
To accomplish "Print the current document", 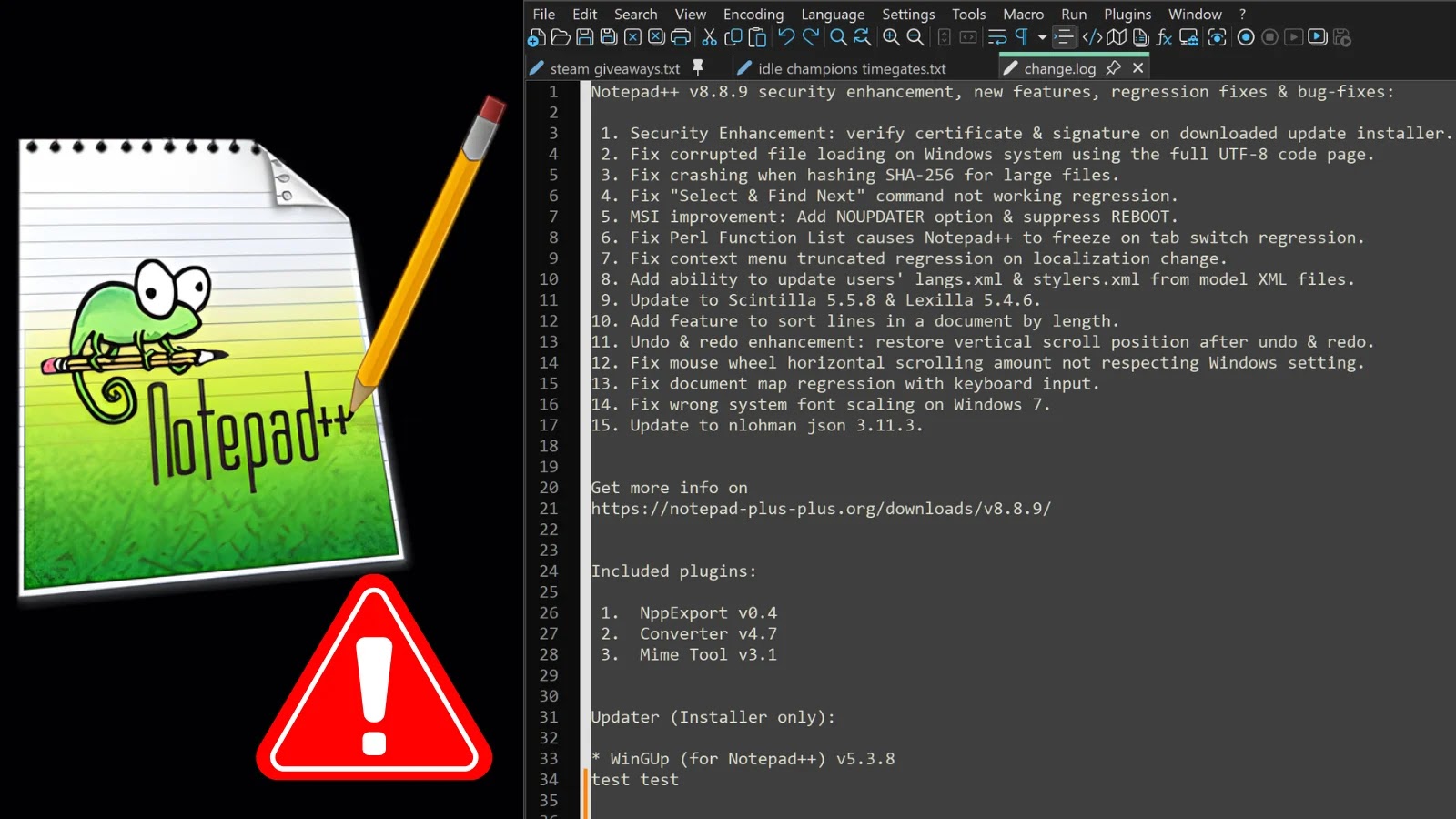I will [x=681, y=37].
